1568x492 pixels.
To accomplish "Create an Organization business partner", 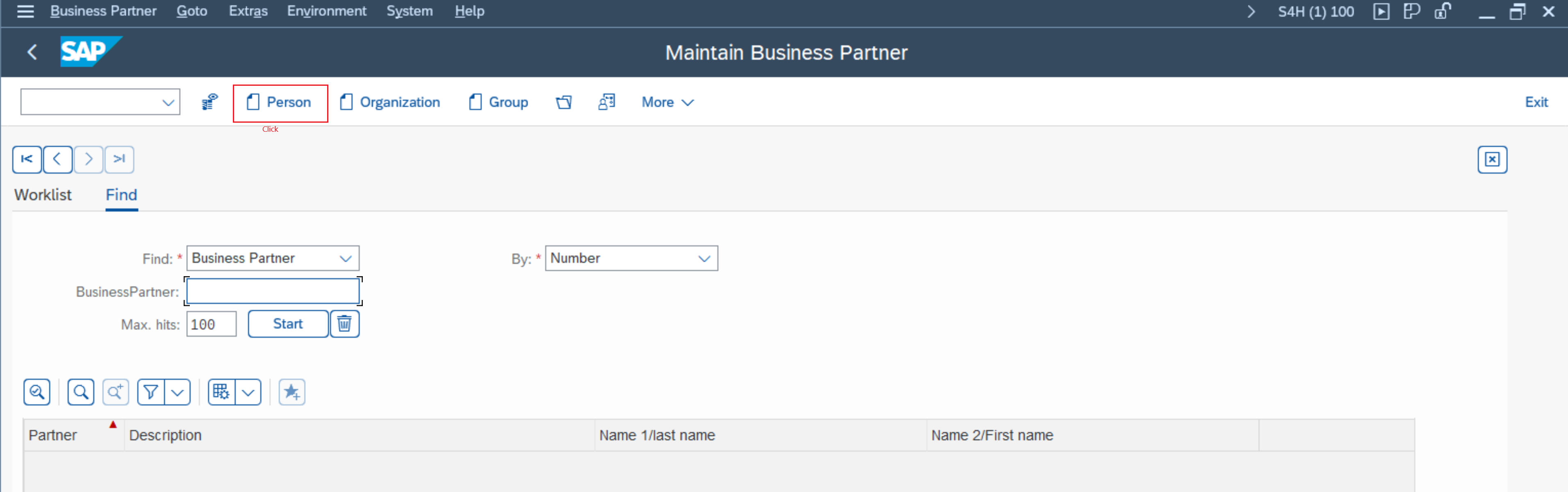I will (389, 102).
